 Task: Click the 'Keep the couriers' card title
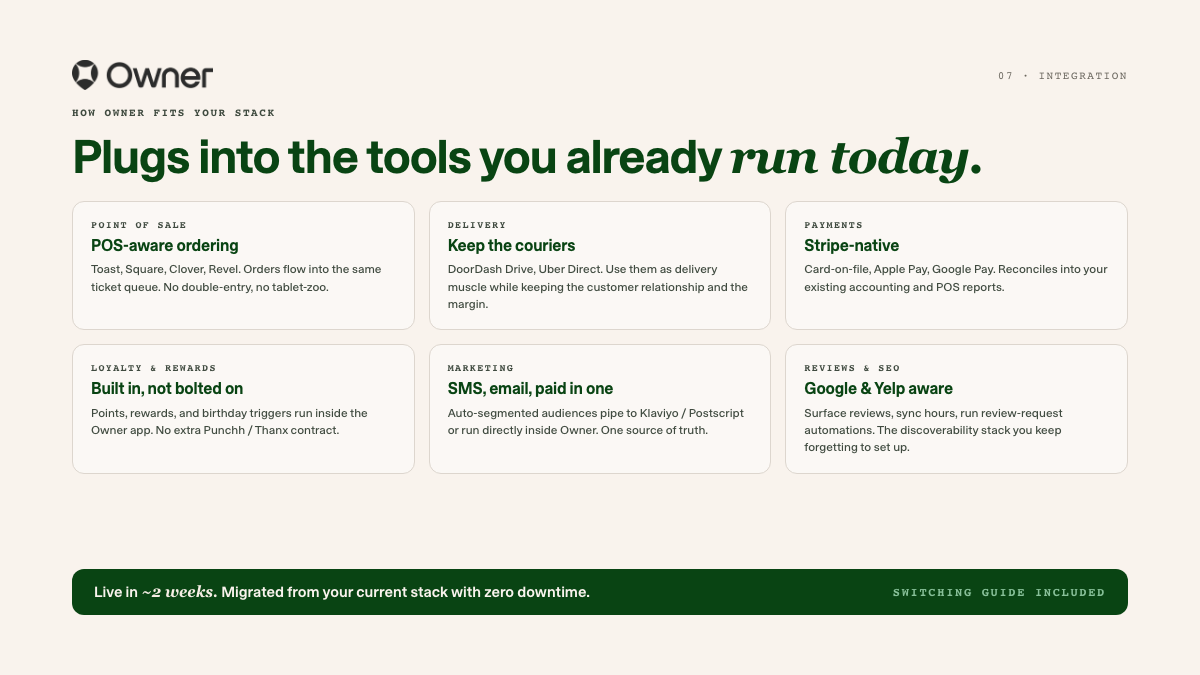[x=512, y=245]
